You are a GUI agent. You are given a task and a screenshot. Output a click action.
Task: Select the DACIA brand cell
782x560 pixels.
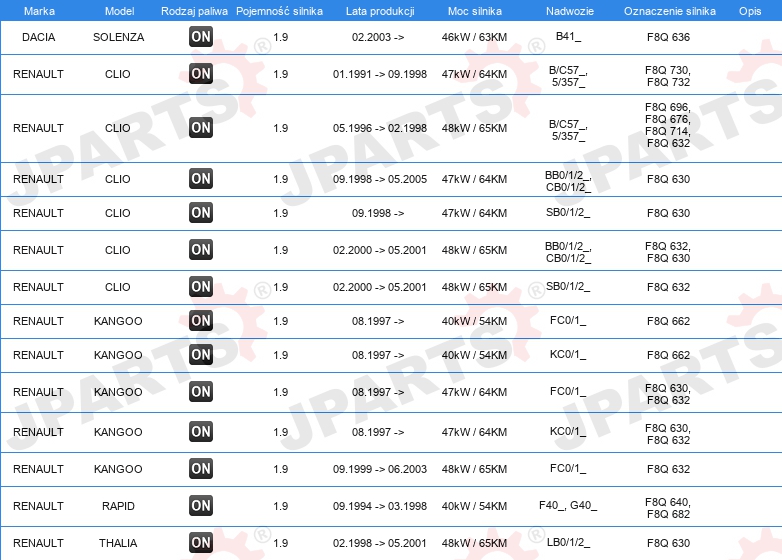(38, 37)
